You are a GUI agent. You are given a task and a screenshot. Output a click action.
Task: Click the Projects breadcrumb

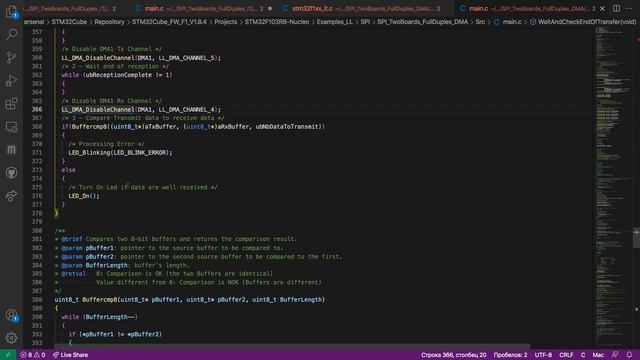226,22
